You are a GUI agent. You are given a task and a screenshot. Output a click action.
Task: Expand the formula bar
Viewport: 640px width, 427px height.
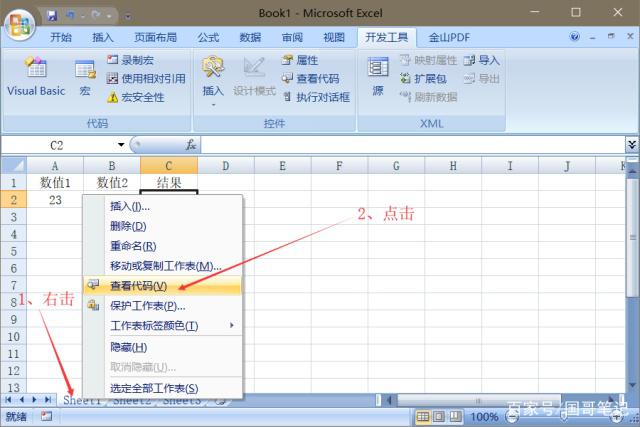(x=632, y=145)
